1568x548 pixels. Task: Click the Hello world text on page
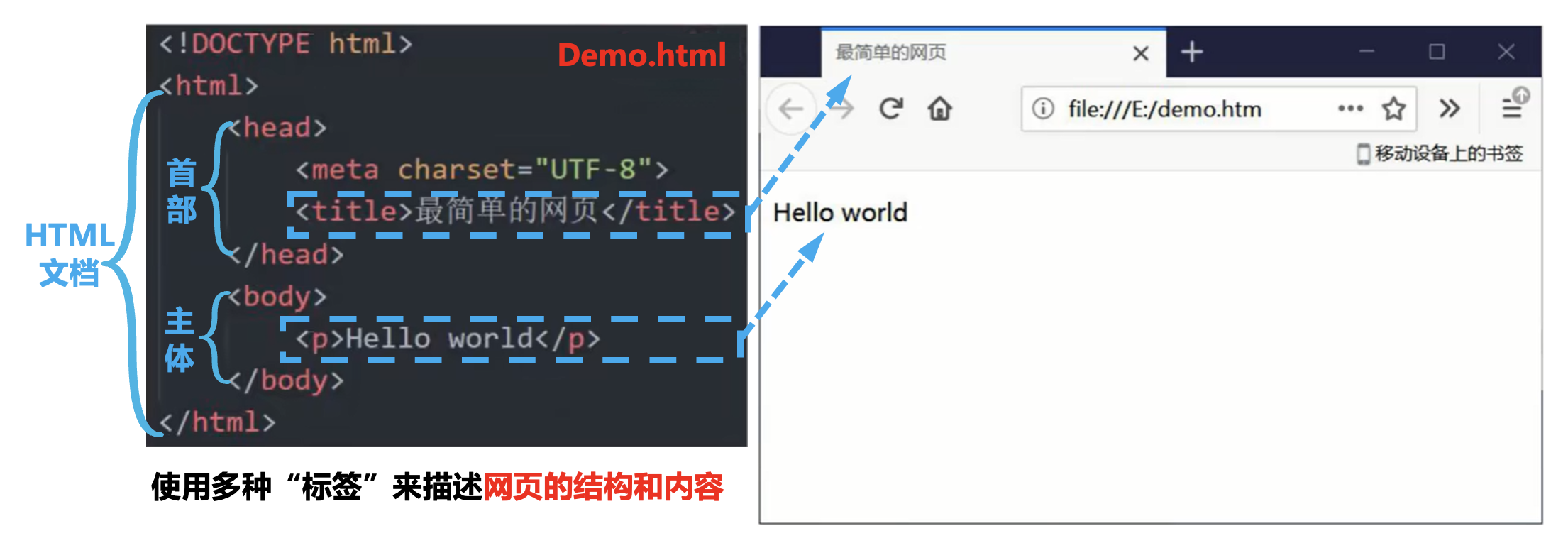(x=840, y=212)
